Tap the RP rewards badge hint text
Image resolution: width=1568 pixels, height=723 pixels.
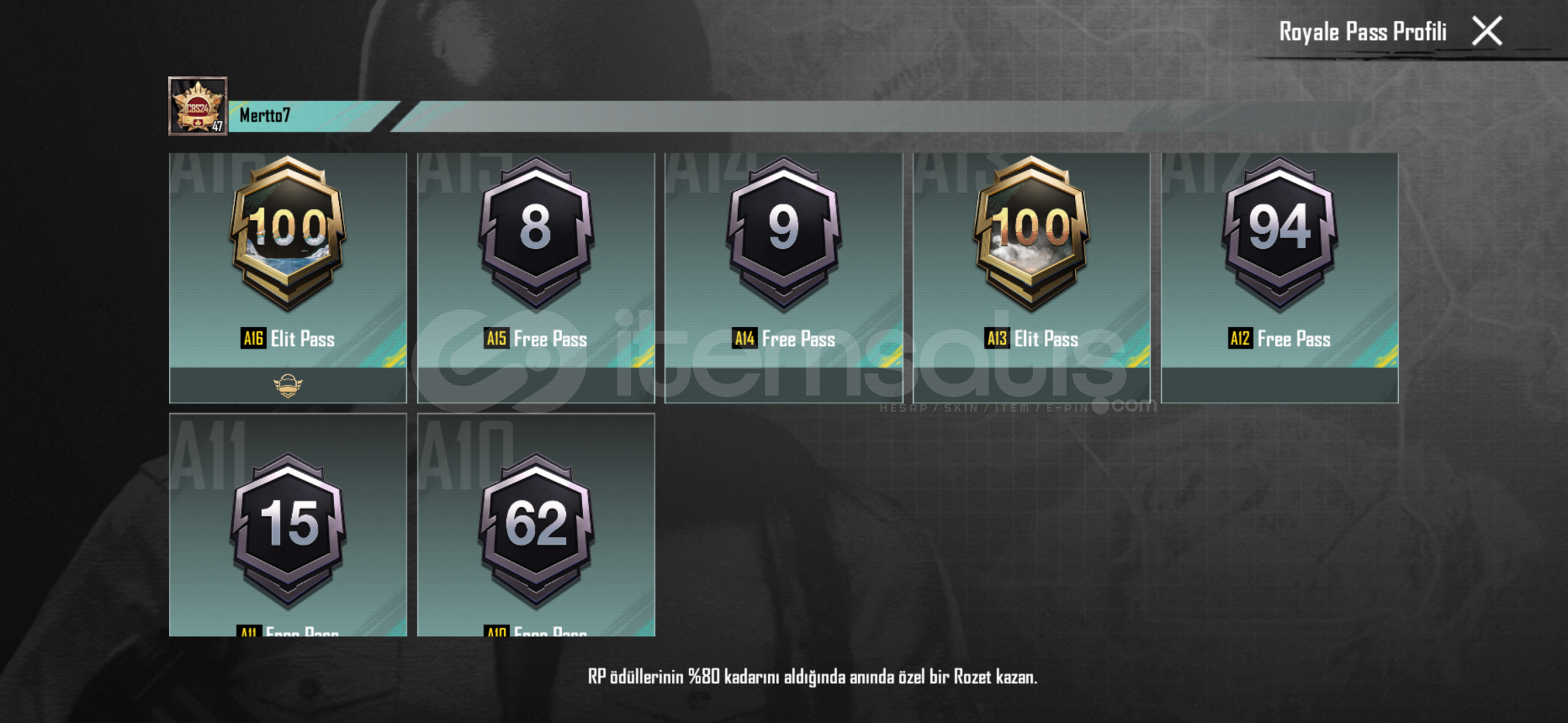(x=812, y=677)
